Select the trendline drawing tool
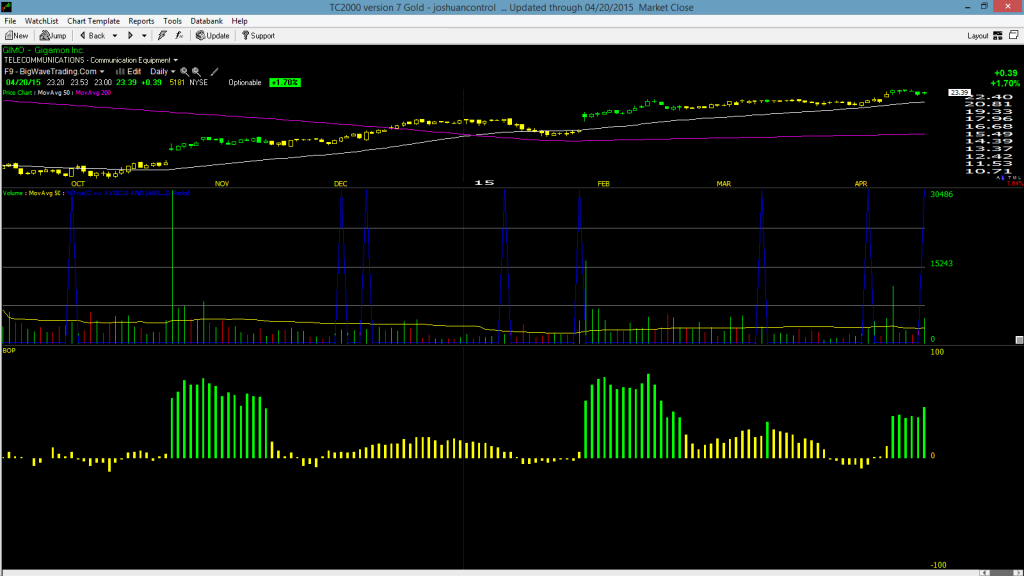This screenshot has width=1024, height=576. tap(214, 72)
